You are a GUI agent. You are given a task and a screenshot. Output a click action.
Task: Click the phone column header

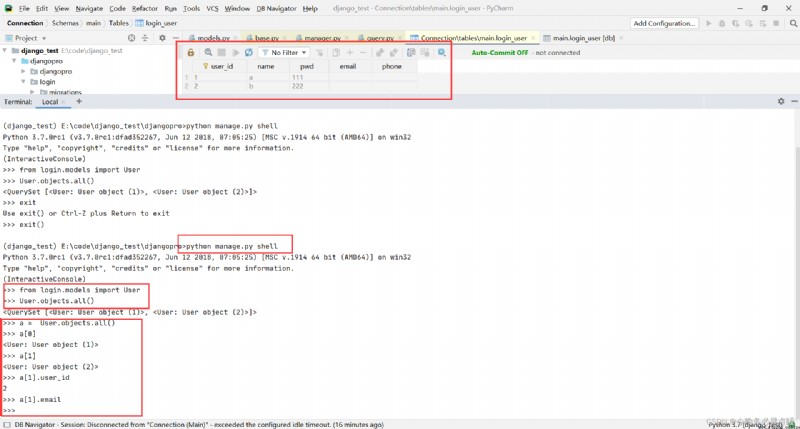[x=392, y=66]
